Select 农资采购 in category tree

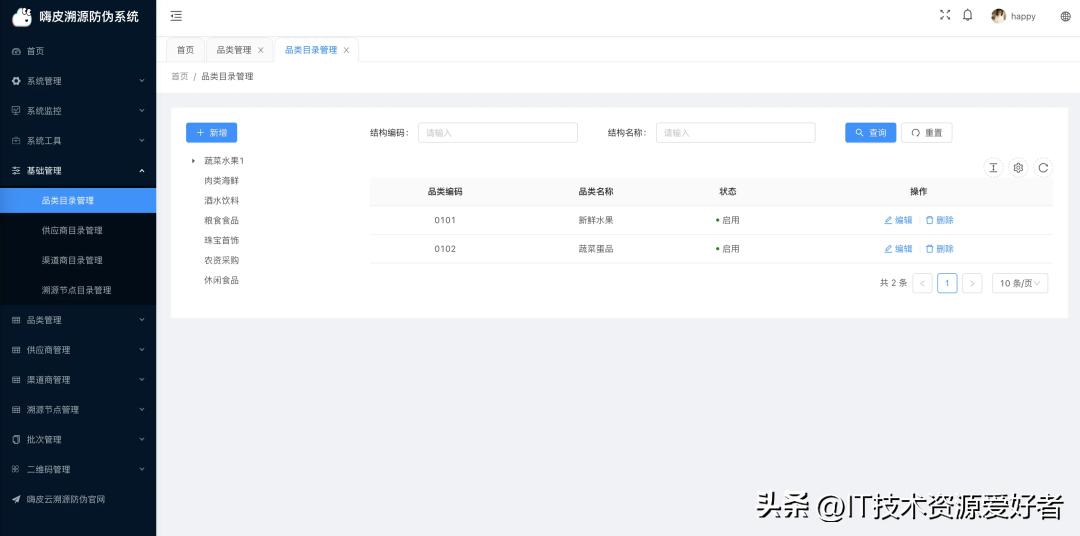[x=222, y=260]
